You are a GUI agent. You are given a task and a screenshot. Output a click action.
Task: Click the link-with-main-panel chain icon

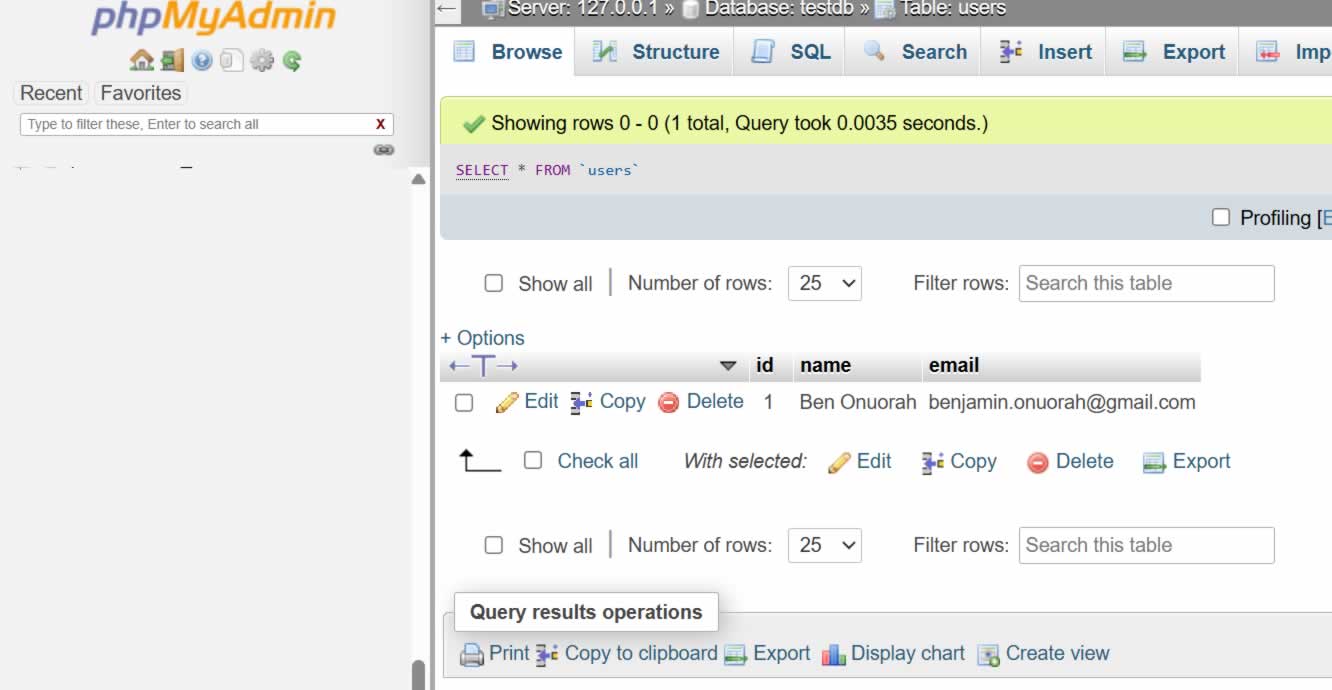point(384,150)
